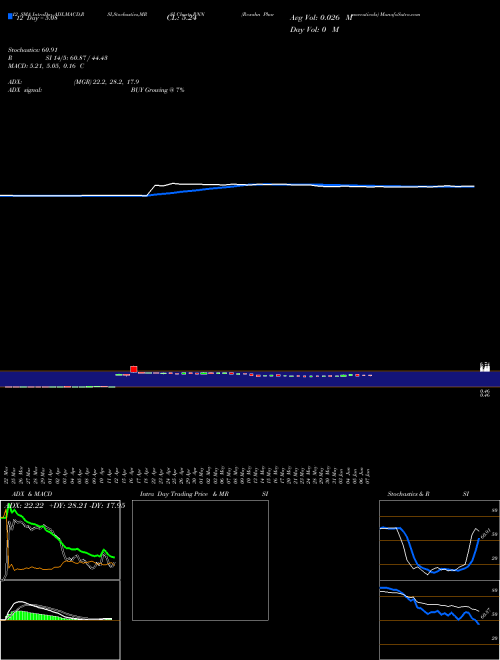Click the 'Day Vol: 0 M' text
Image resolution: width=500 pixels, height=660 pixels.
[x=314, y=29]
